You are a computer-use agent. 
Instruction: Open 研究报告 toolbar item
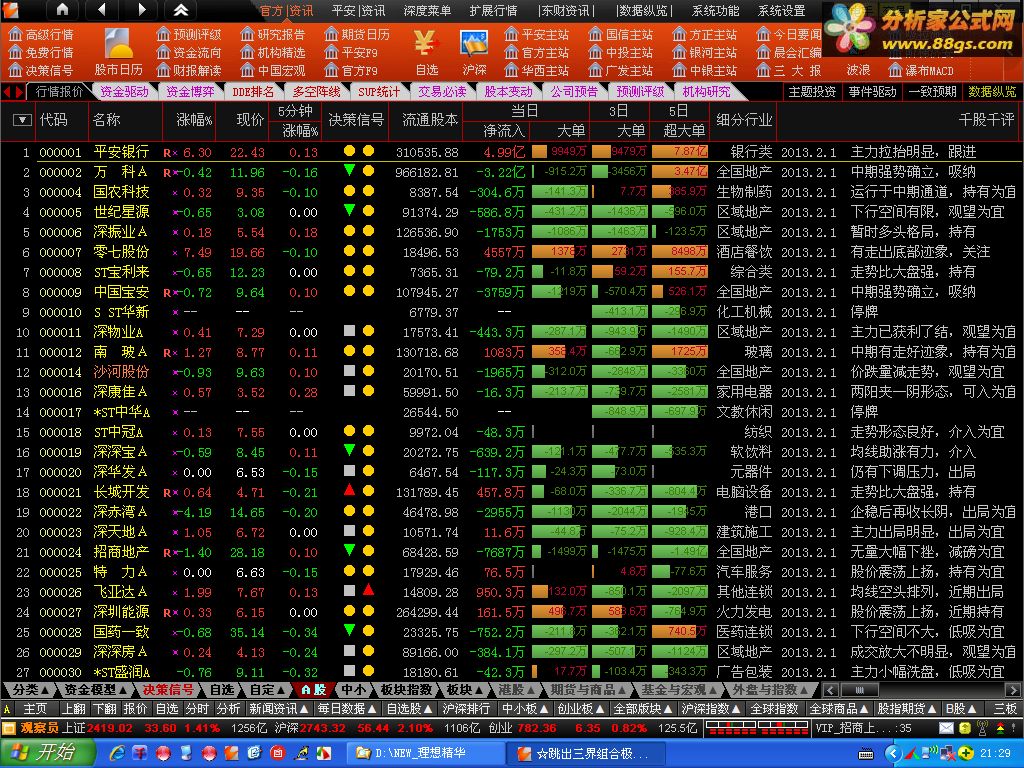[x=272, y=34]
